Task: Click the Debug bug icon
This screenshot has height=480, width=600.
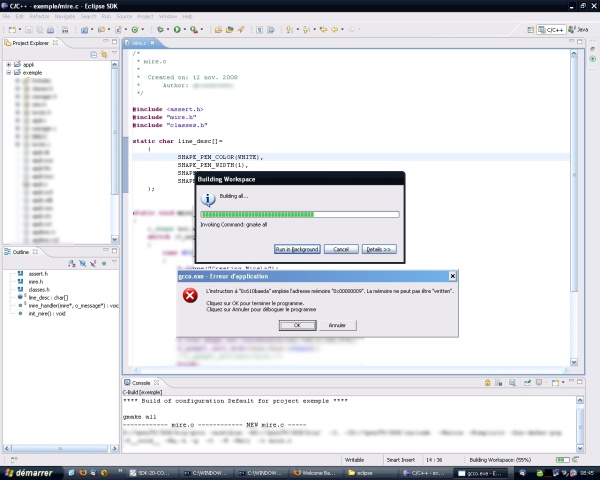Action: coord(160,29)
